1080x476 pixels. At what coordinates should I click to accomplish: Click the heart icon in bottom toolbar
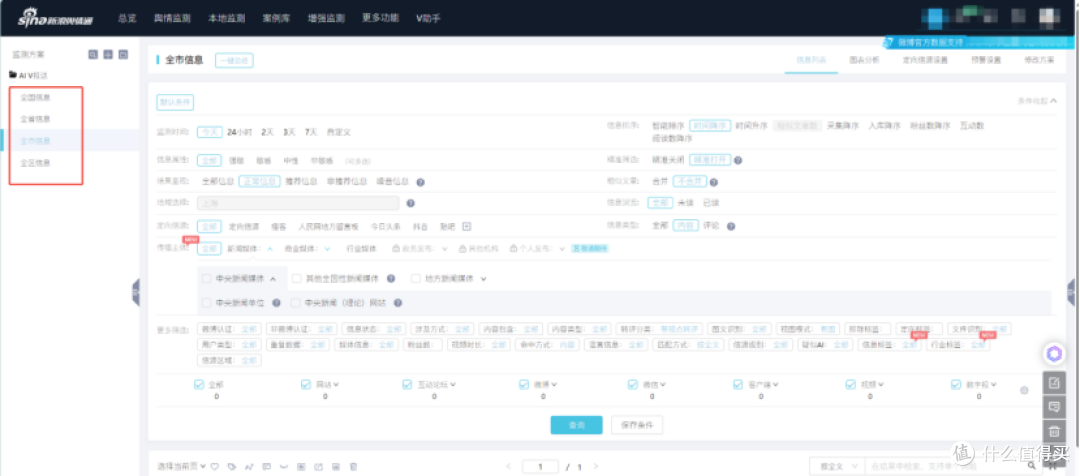(214, 467)
